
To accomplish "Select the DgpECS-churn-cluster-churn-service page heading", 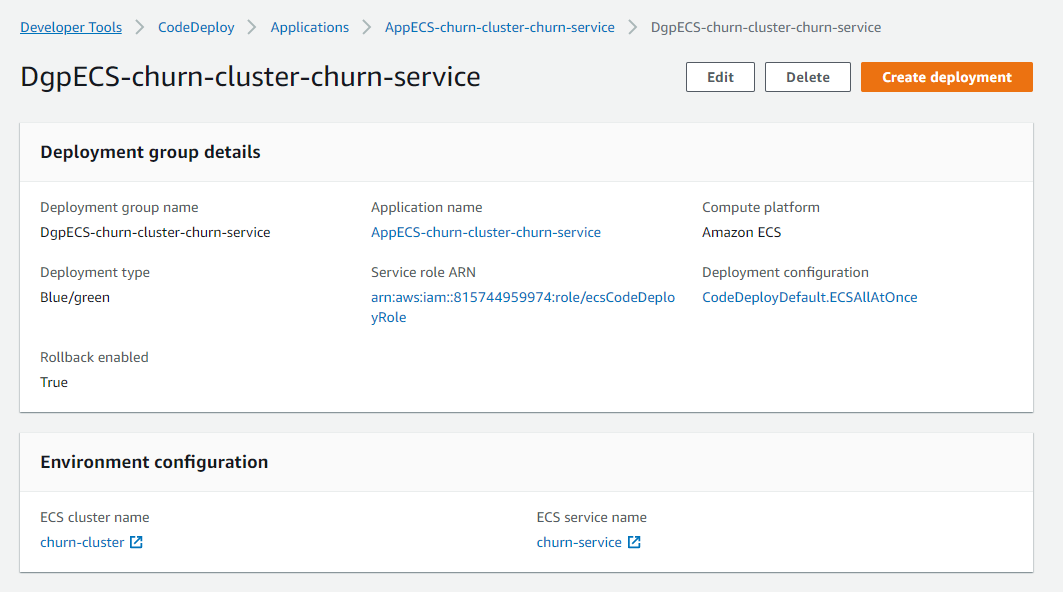I will click(x=250, y=77).
